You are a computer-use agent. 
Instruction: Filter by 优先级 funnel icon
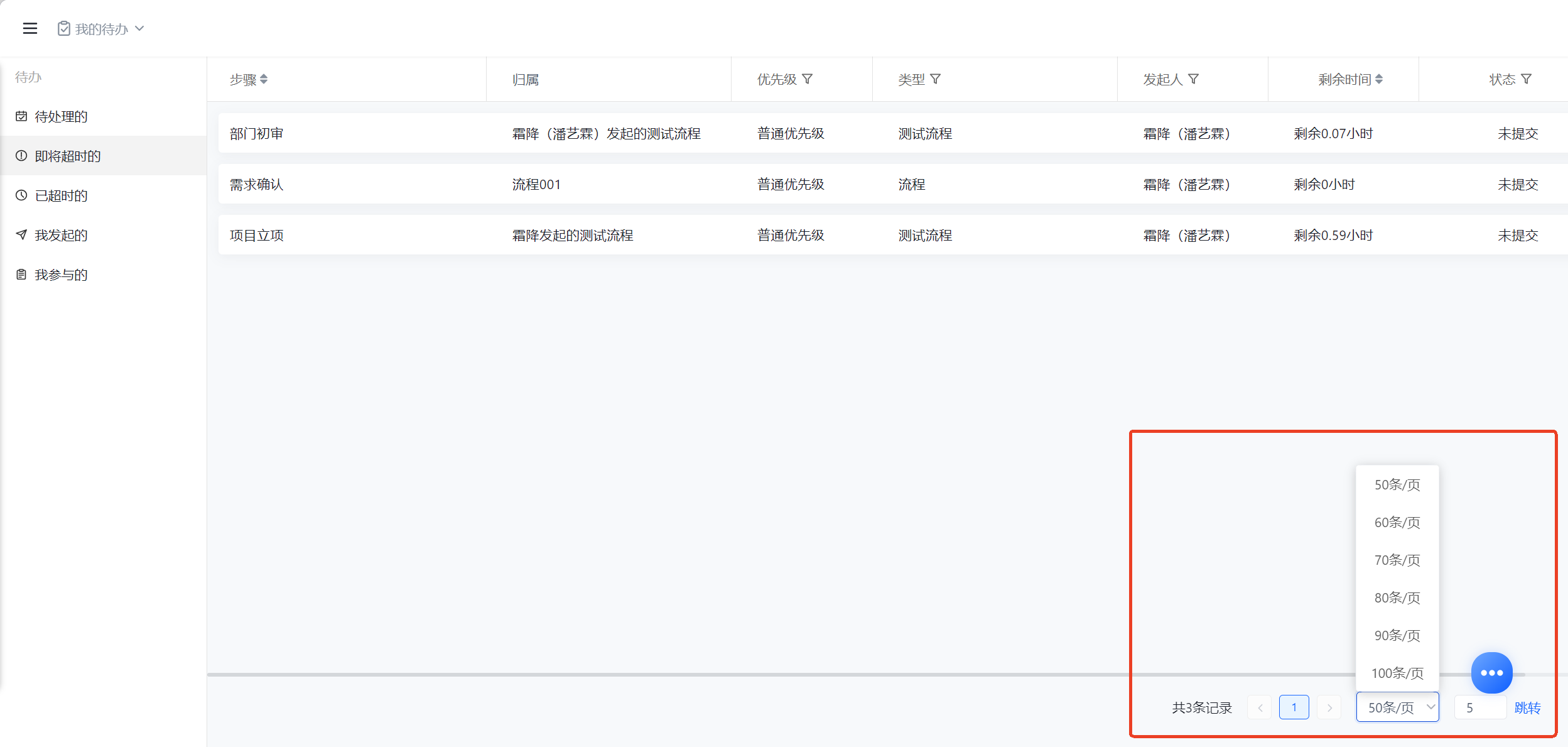(x=808, y=79)
